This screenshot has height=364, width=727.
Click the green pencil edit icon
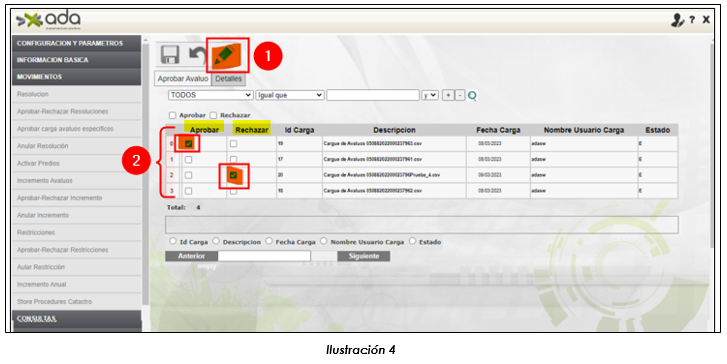[x=228, y=55]
